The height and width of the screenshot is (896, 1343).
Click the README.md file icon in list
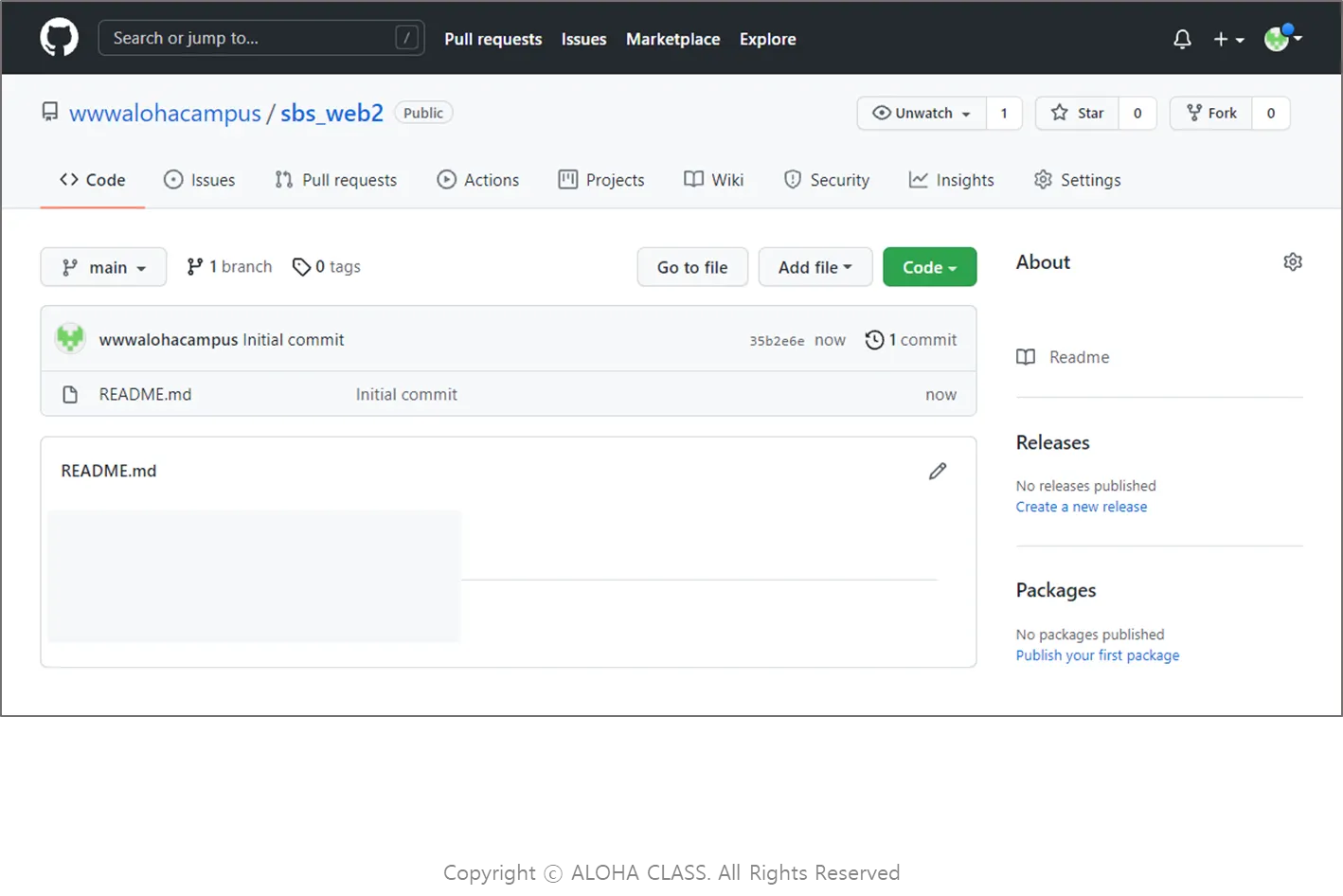70,394
